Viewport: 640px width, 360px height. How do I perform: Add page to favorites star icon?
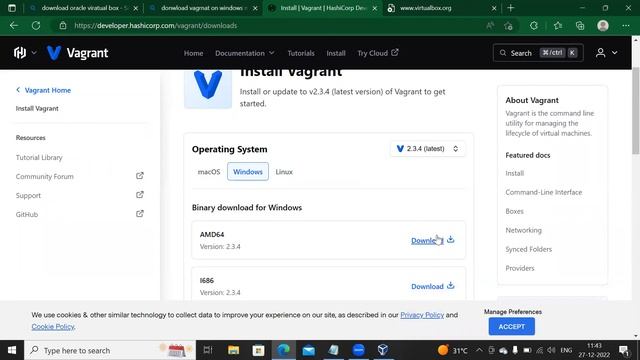click(x=508, y=26)
